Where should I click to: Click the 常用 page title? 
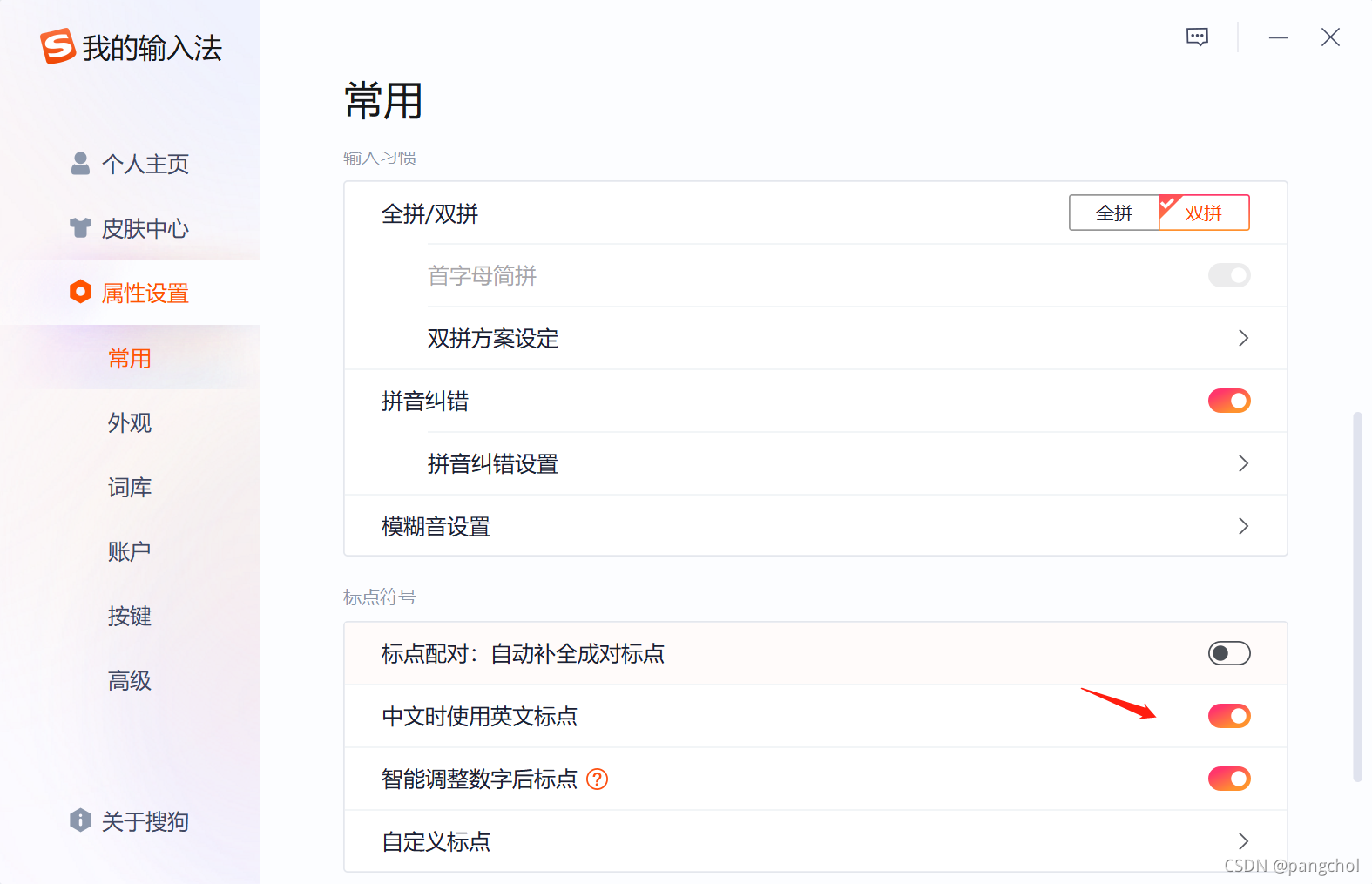click(x=383, y=100)
